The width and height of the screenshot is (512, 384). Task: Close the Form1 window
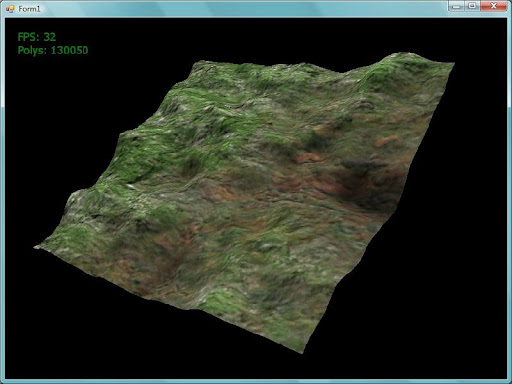point(494,6)
